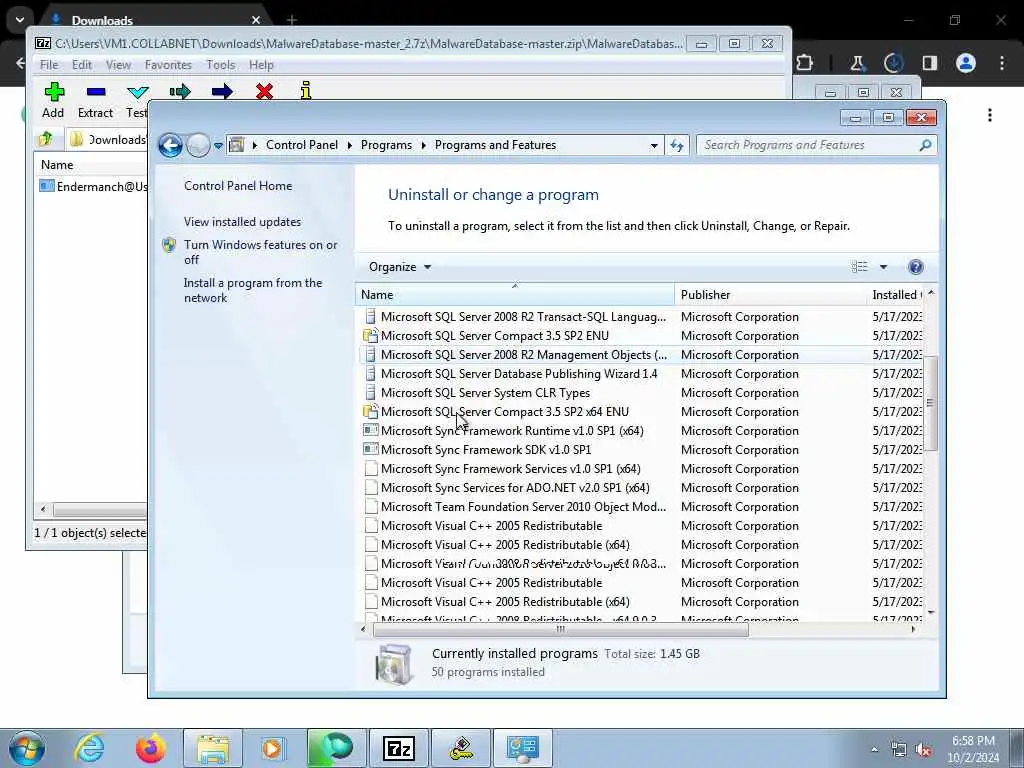Viewport: 1024px width, 768px height.
Task: Select Microsoft SQL Server System CLR Types
Action: coord(485,392)
